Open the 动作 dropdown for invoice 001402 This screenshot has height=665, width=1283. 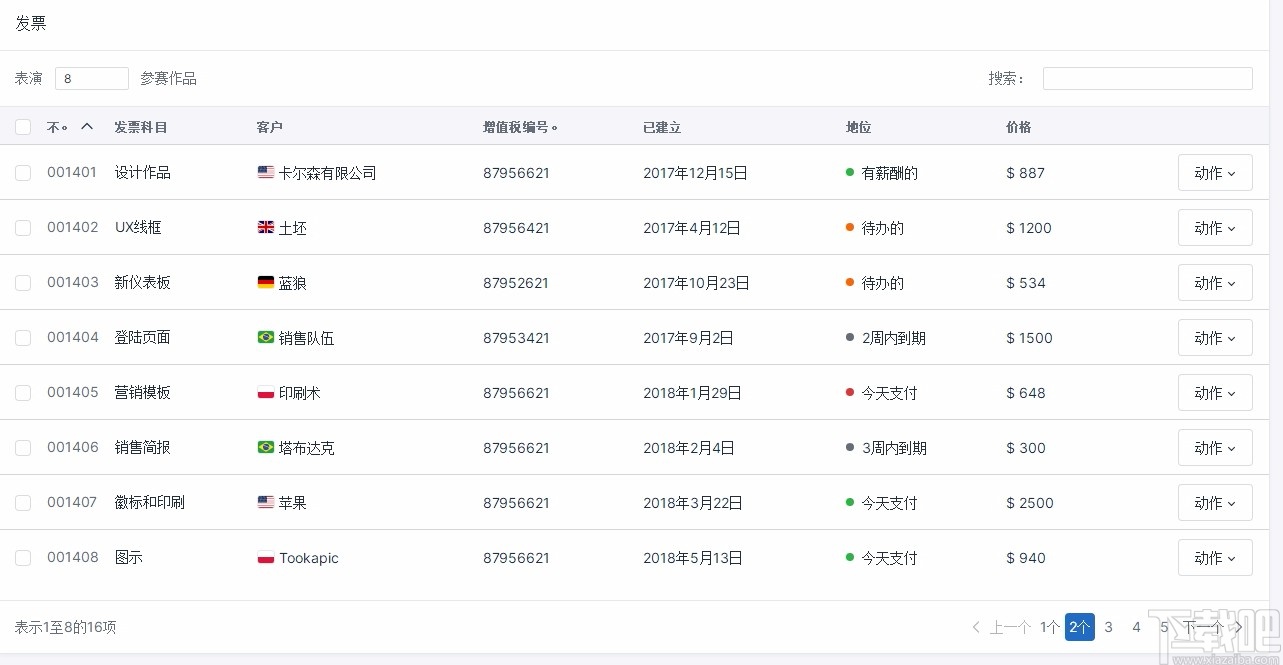tap(1215, 227)
